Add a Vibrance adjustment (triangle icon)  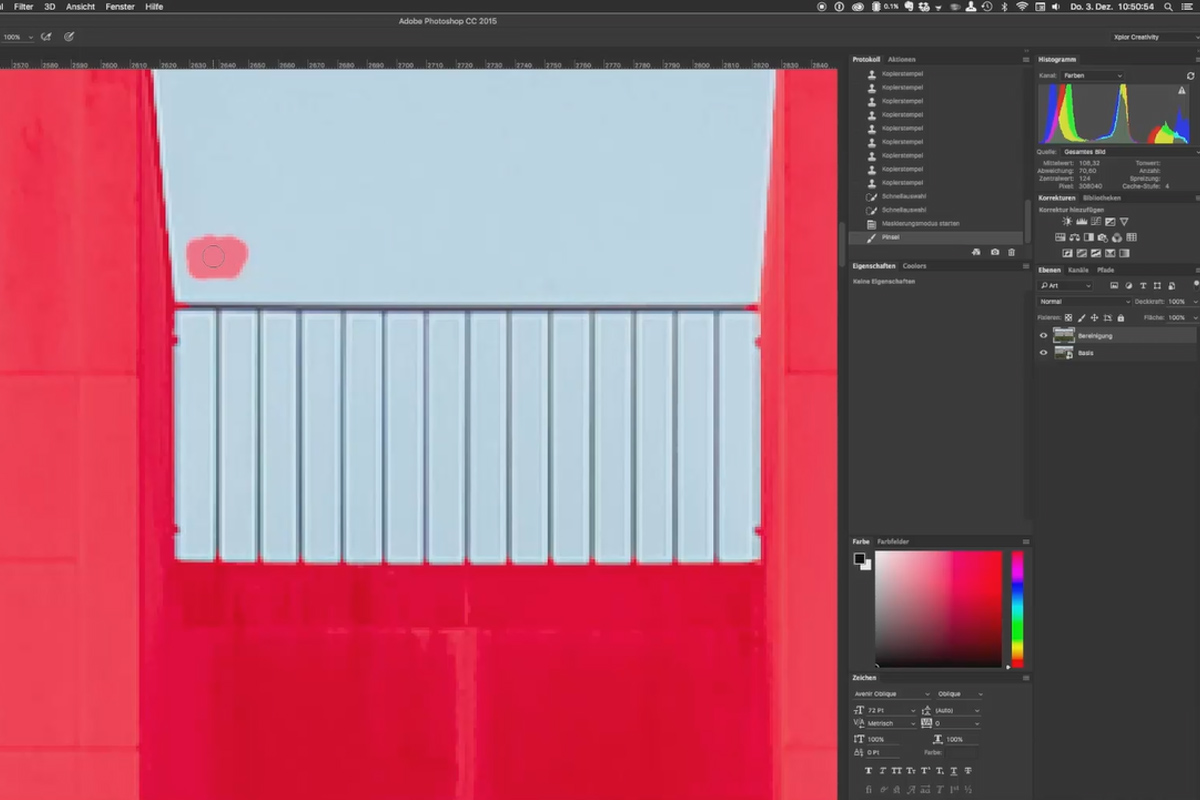pyautogui.click(x=1124, y=221)
